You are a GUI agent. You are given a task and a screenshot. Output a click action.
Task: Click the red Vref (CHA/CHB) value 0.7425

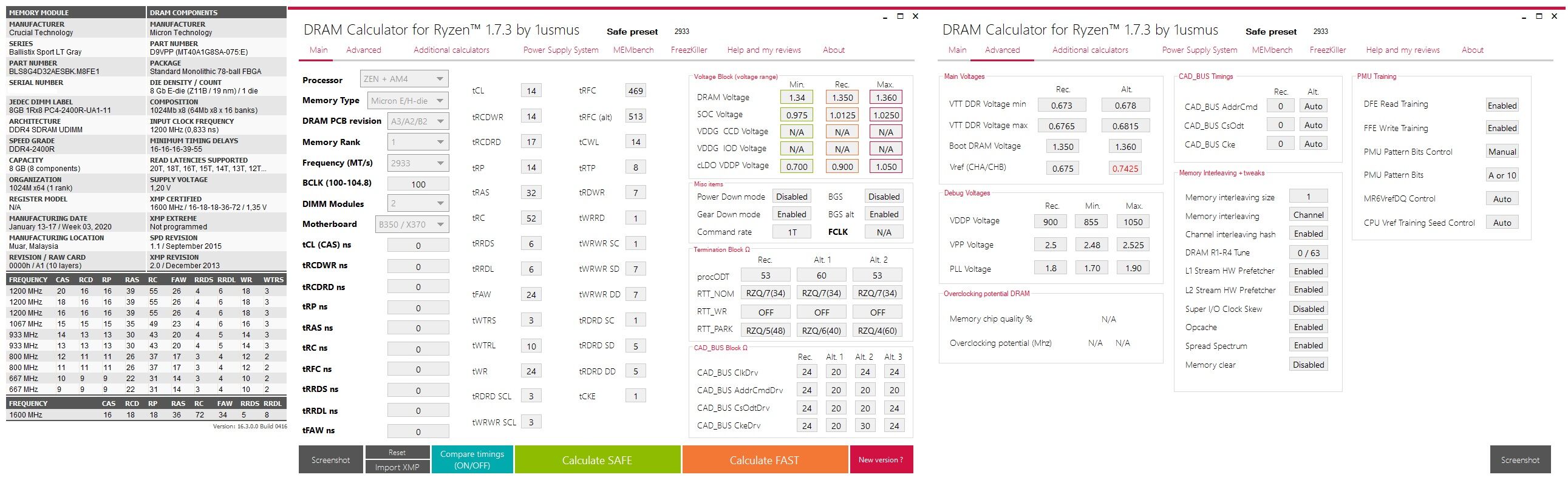pos(1125,169)
